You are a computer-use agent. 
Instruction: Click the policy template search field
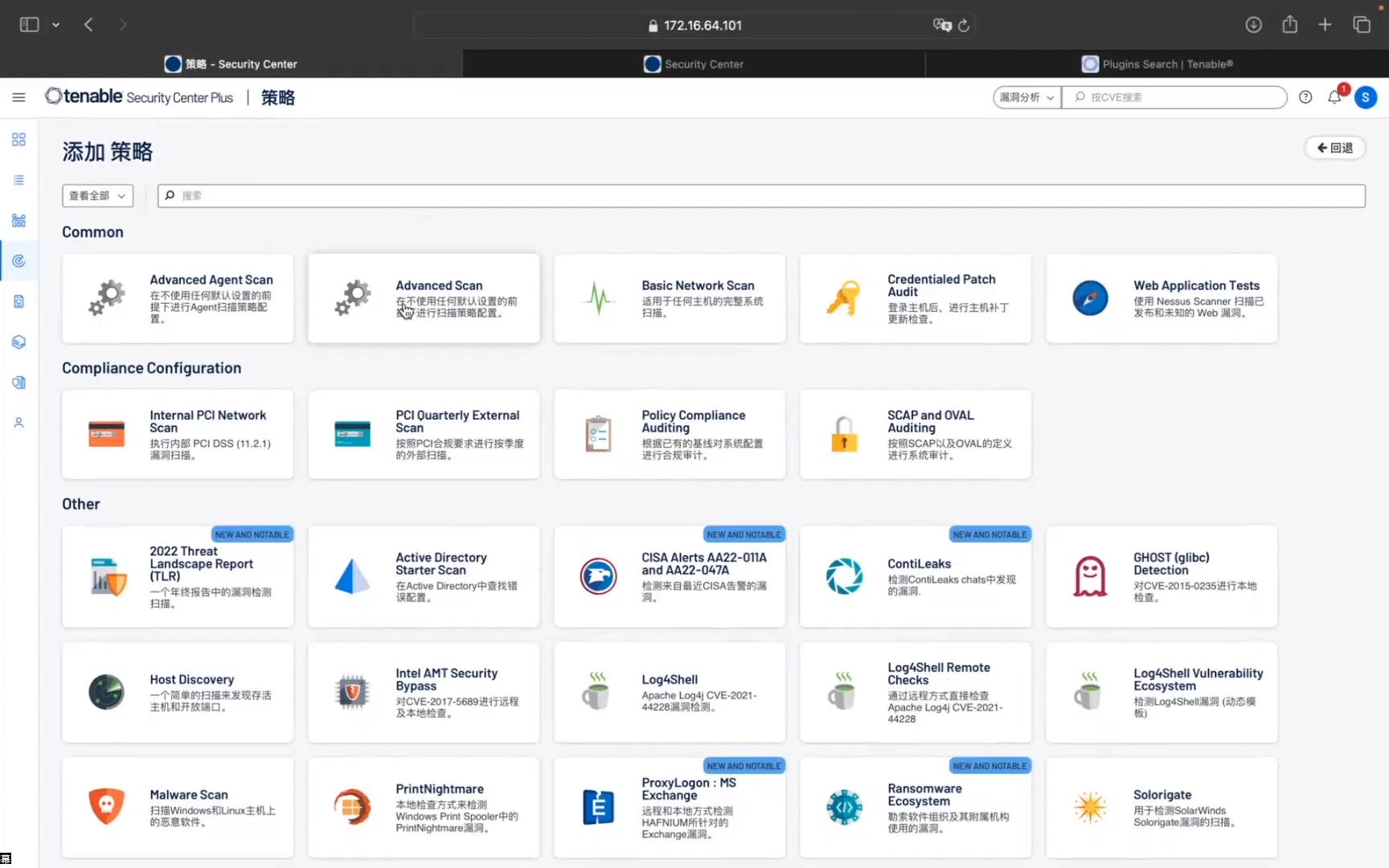761,195
